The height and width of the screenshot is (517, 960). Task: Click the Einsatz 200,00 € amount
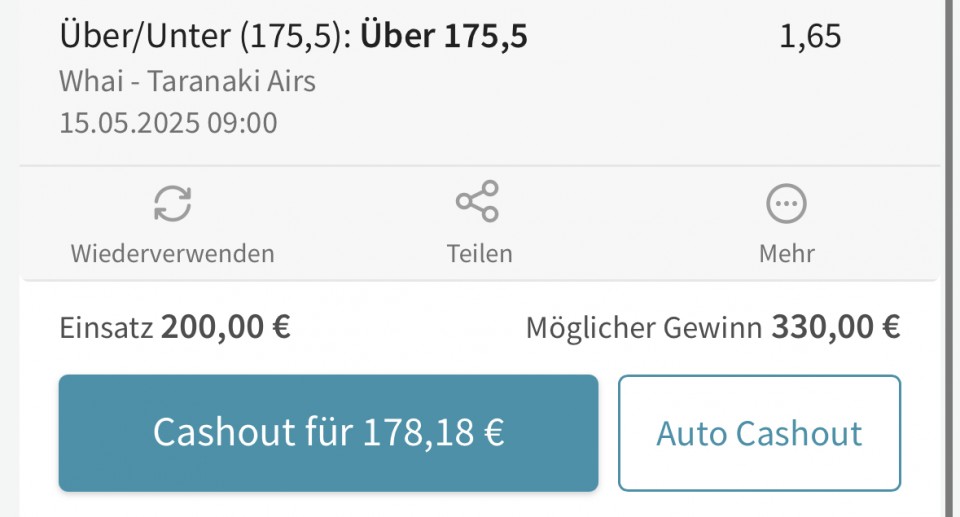[226, 326]
